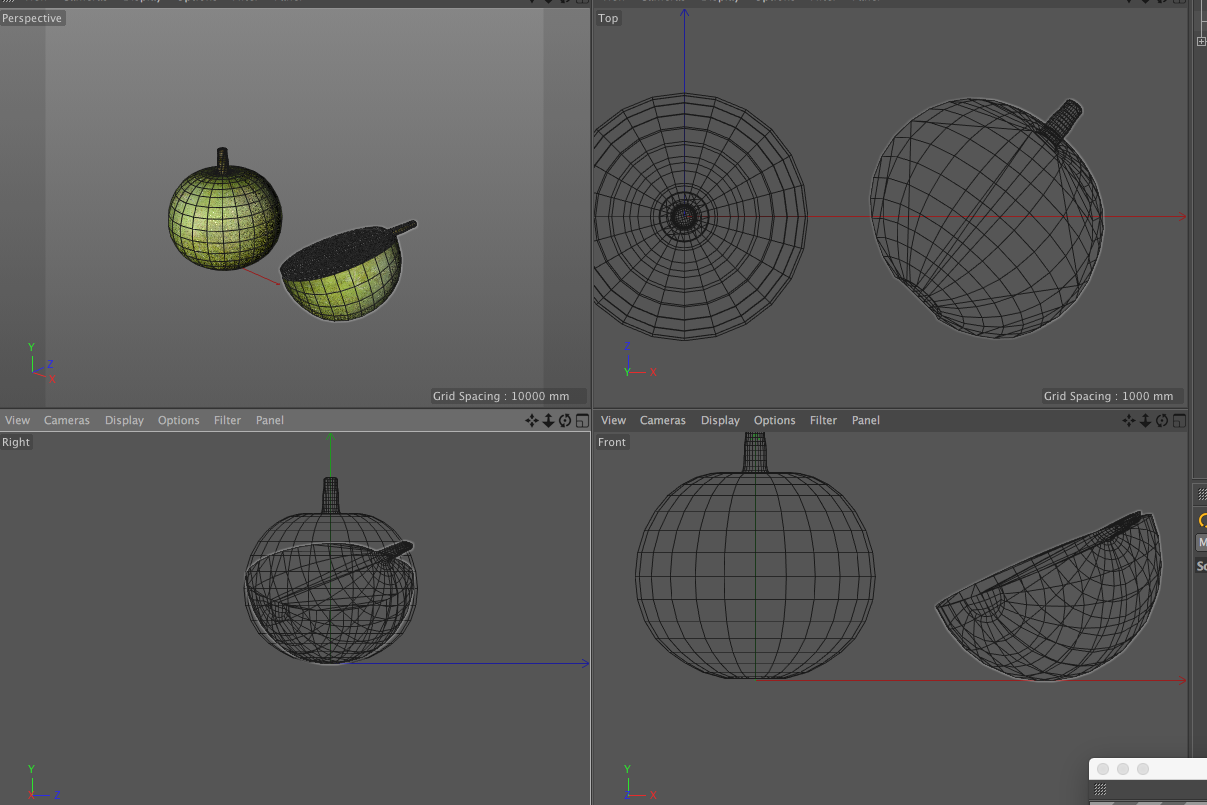1207x805 pixels.
Task: Open the Cameras dropdown in the Right viewport
Action: [x=67, y=421]
